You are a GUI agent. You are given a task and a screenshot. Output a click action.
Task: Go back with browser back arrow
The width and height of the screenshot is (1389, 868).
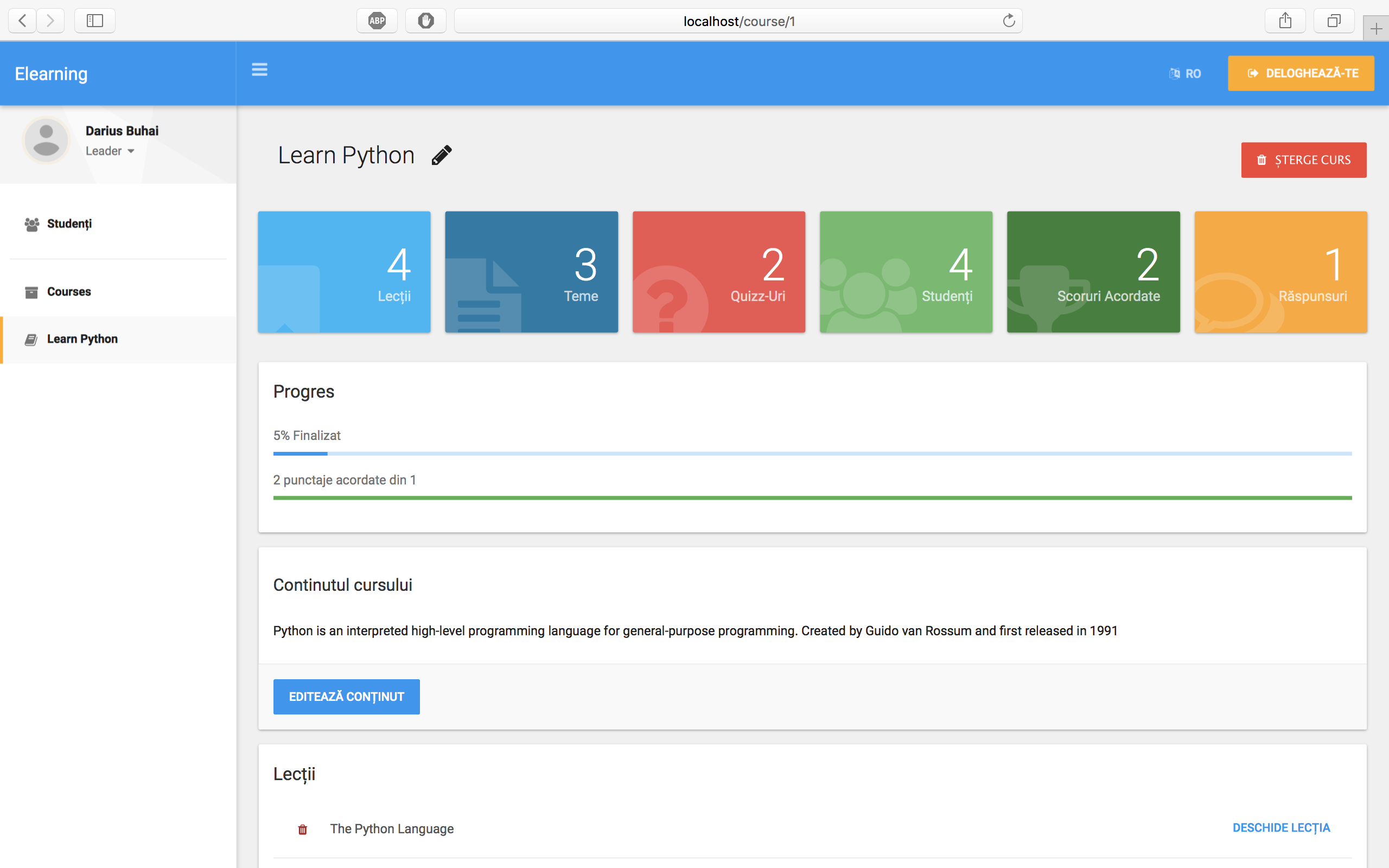(22, 21)
